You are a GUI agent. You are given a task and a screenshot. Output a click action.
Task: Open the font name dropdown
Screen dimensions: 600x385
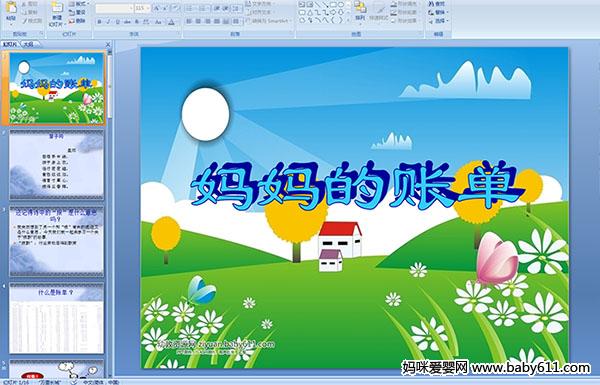pos(131,8)
